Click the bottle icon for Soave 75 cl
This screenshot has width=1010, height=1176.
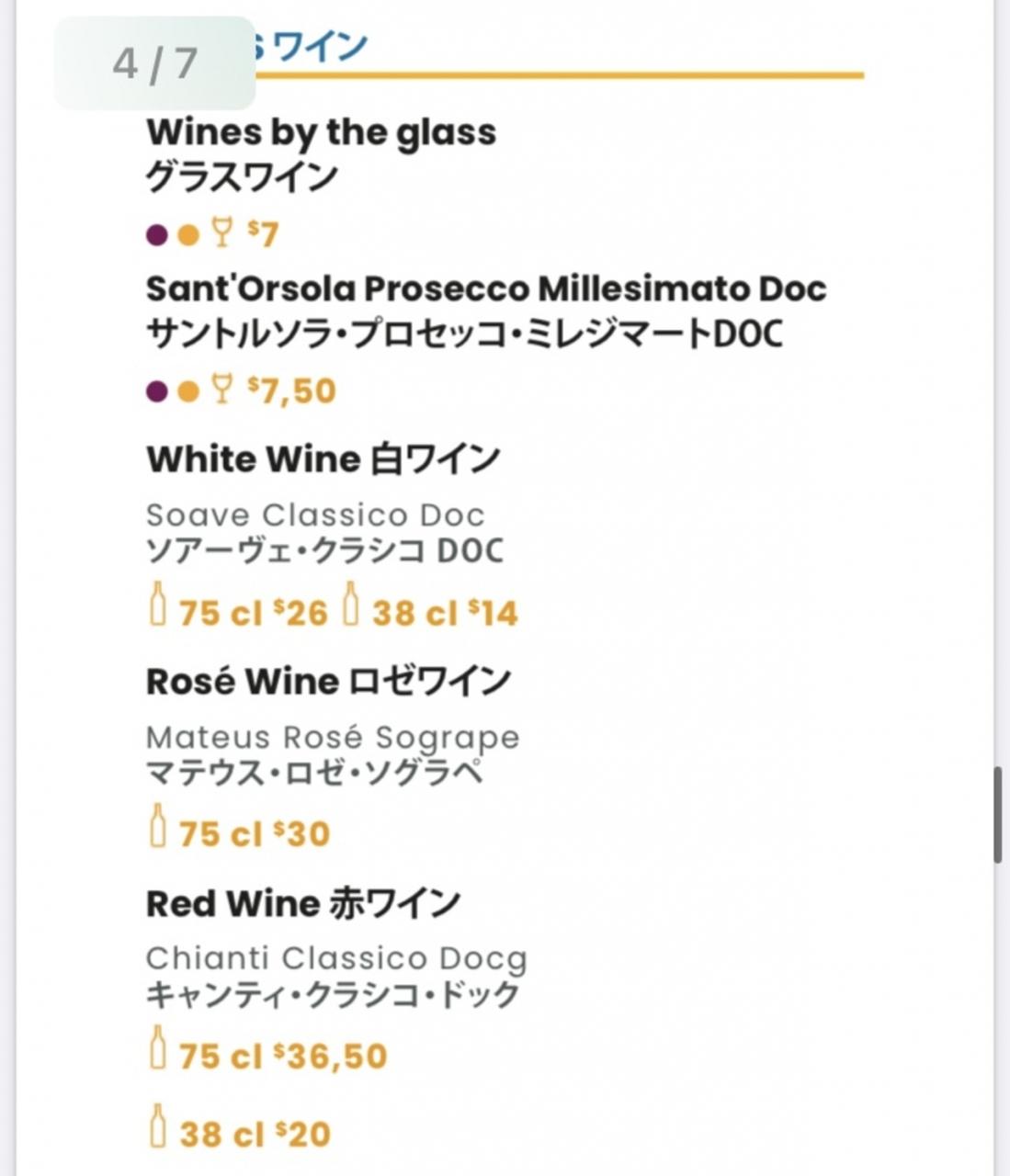click(x=158, y=604)
